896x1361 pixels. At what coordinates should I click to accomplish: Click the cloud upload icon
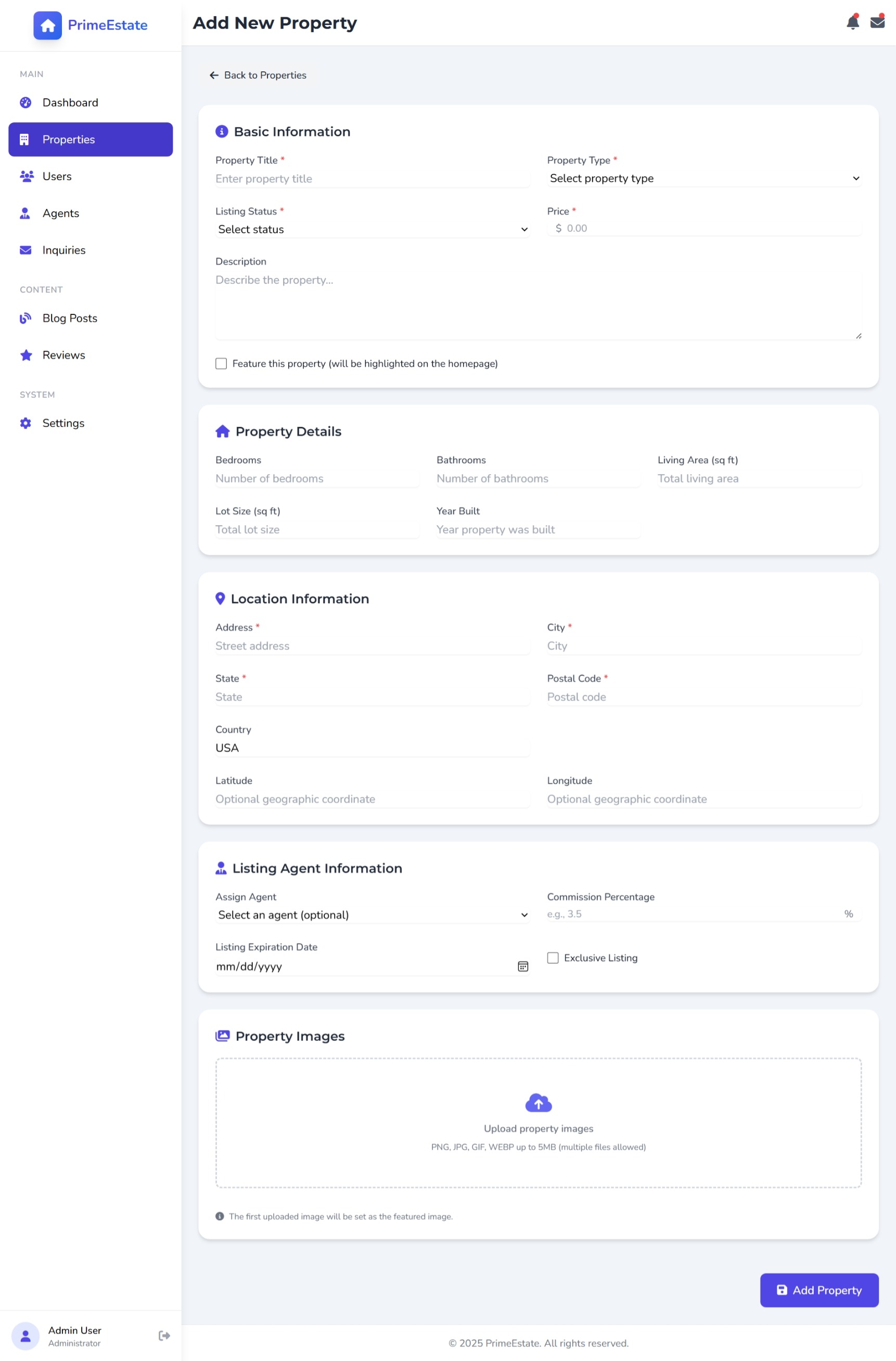click(538, 1102)
